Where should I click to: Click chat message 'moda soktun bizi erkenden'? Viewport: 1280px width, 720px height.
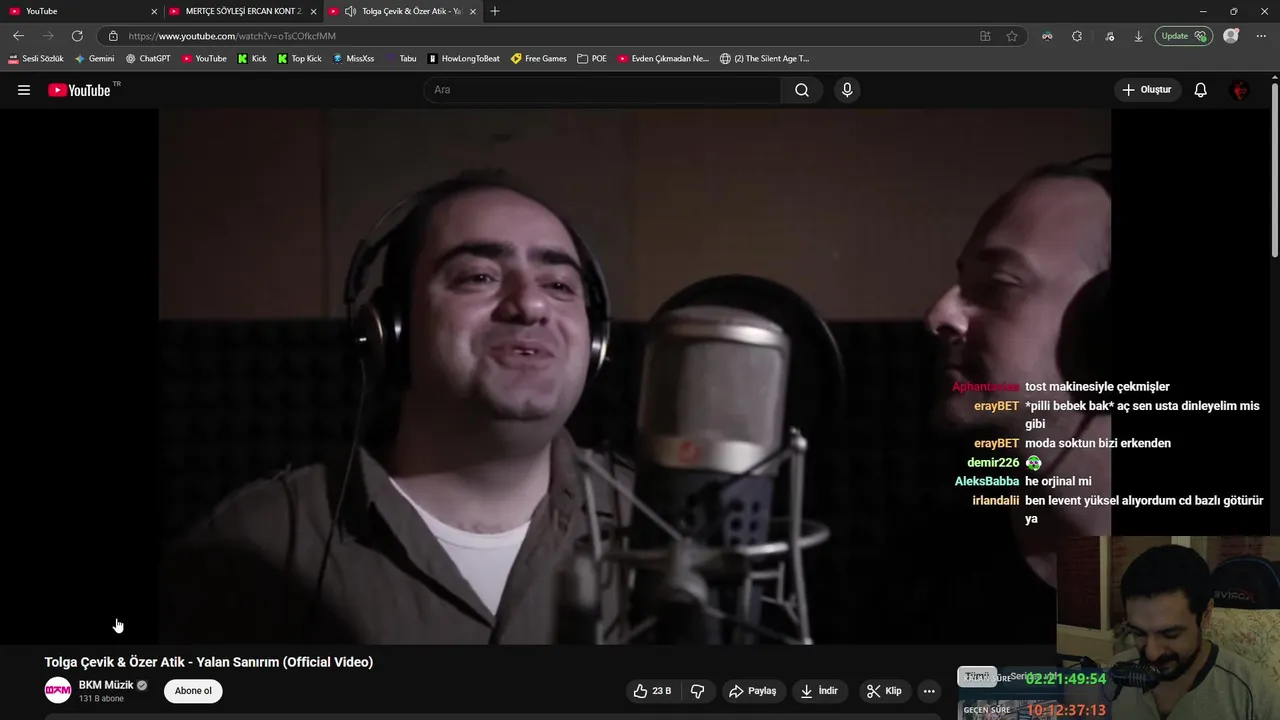coord(1098,443)
